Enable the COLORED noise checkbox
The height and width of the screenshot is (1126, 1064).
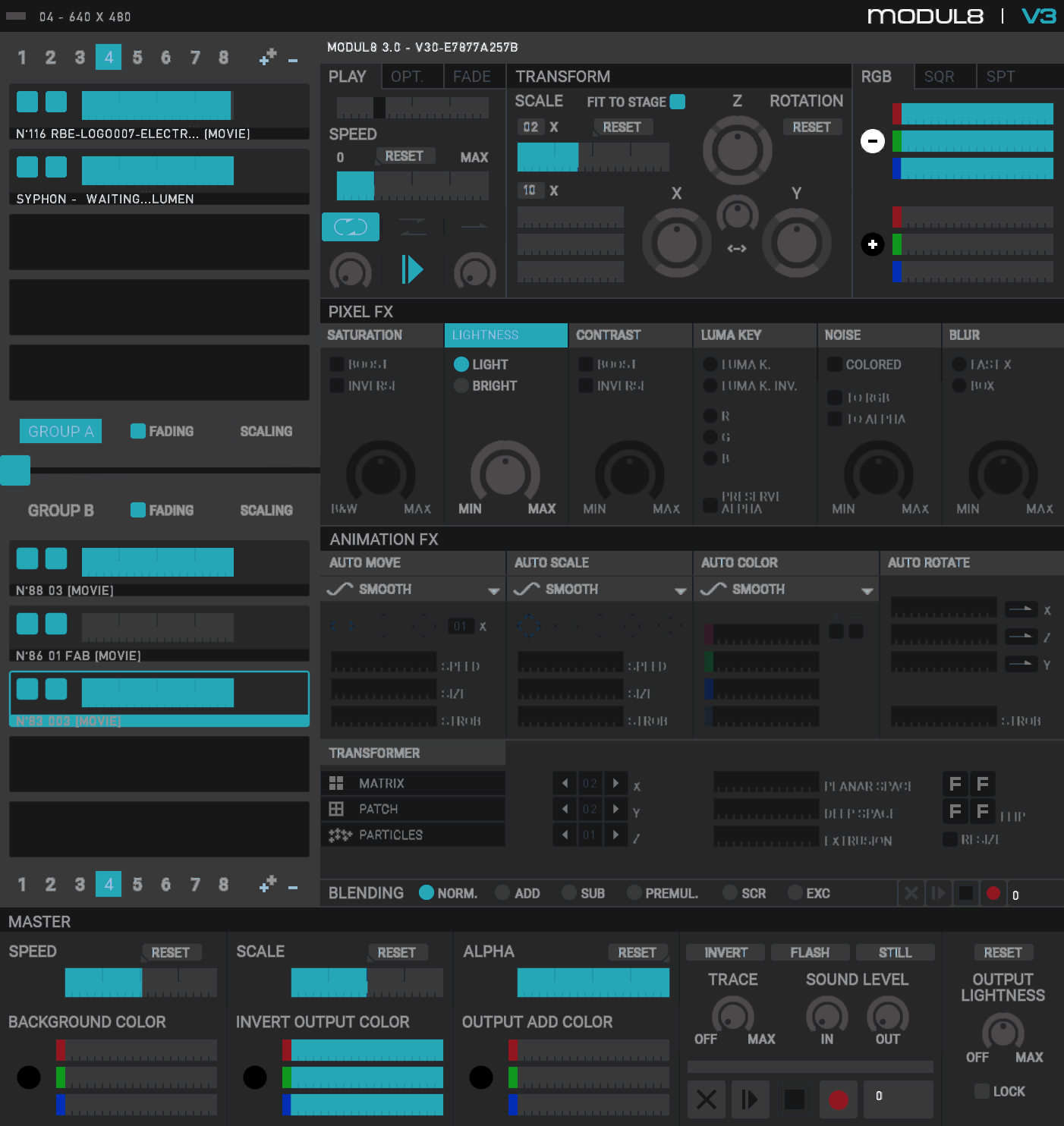(835, 364)
